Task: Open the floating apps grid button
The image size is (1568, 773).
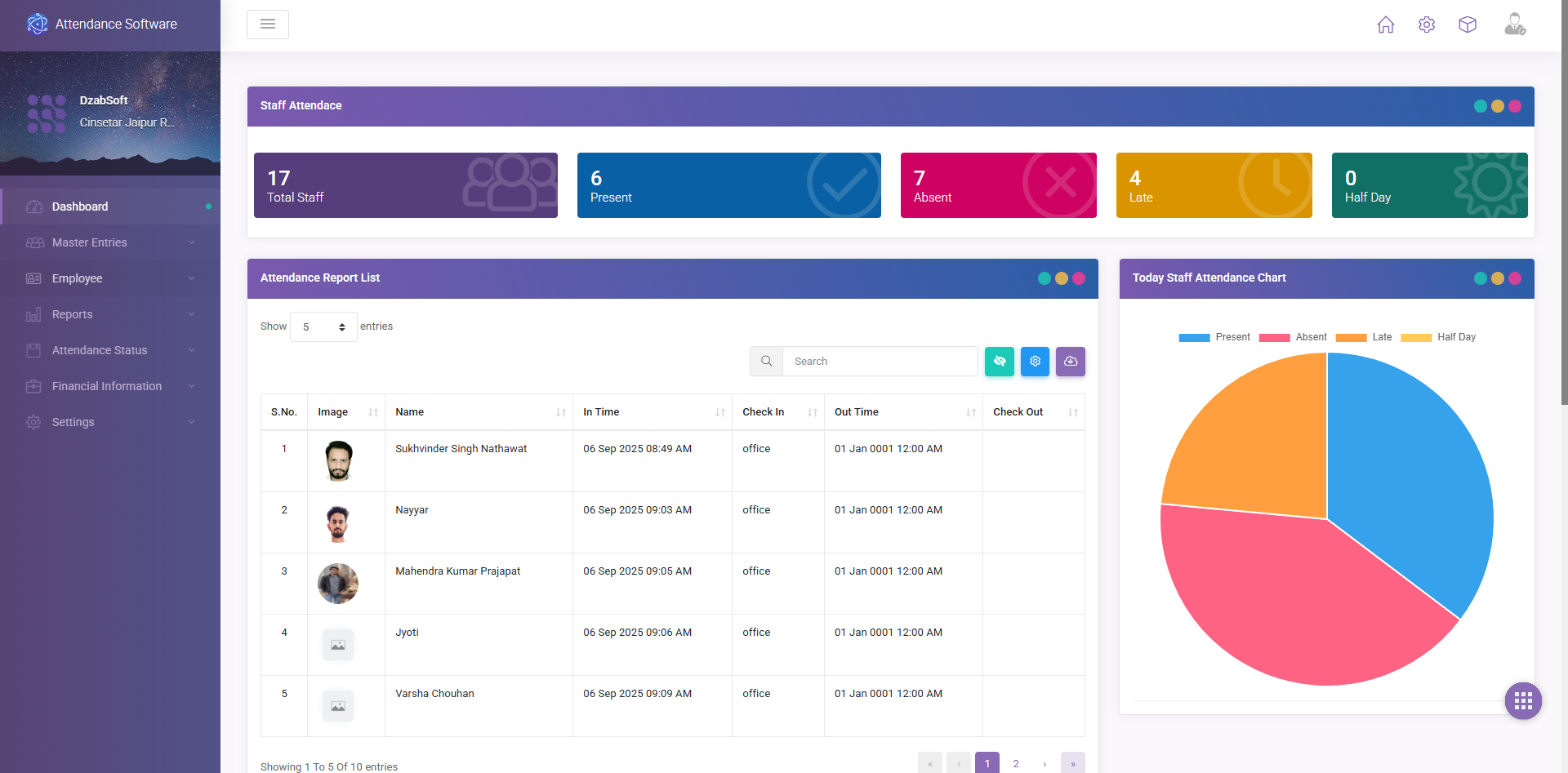Action: click(x=1522, y=700)
